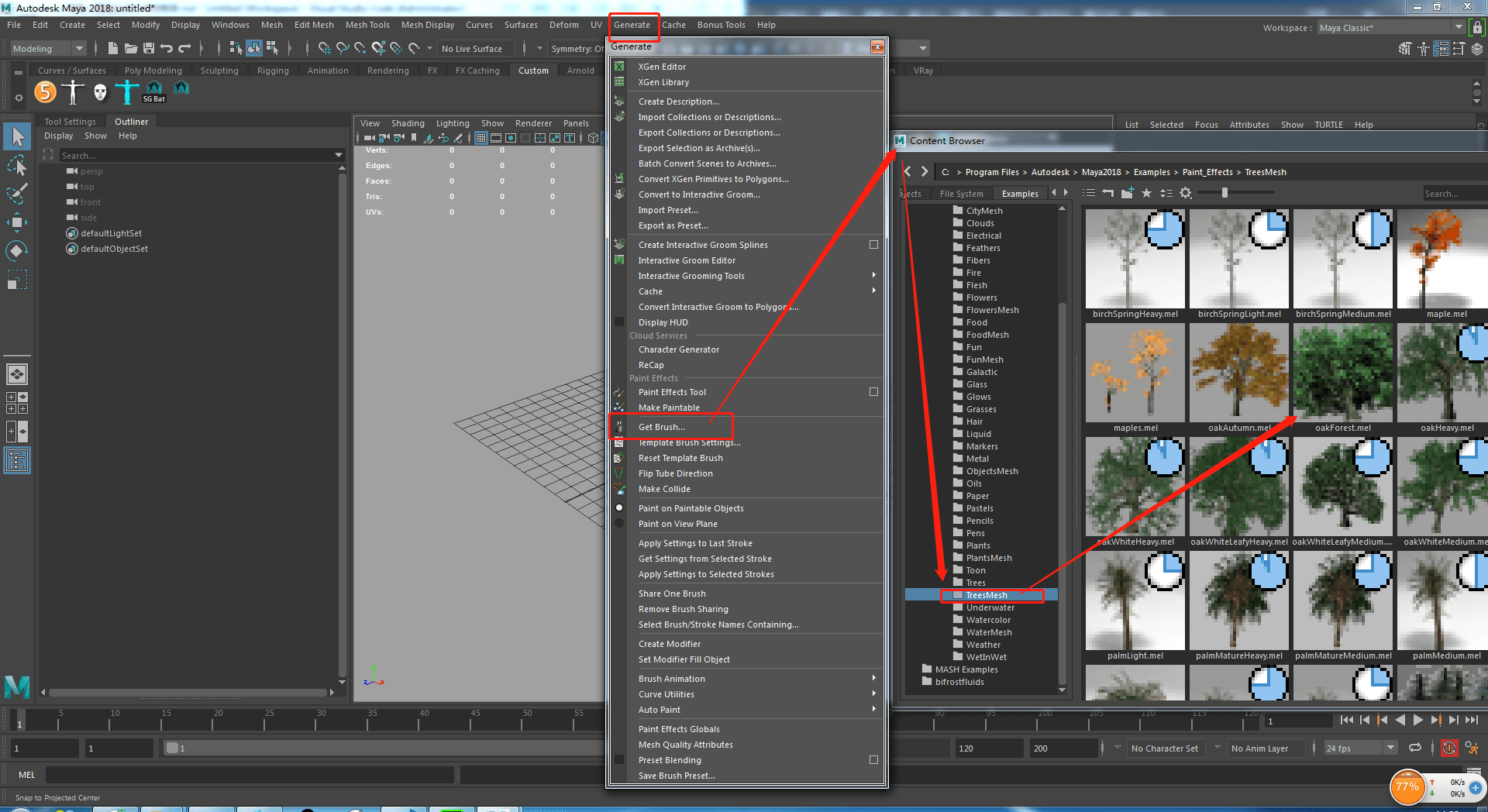
Task: Go back in Content Browser history
Action: [x=908, y=172]
